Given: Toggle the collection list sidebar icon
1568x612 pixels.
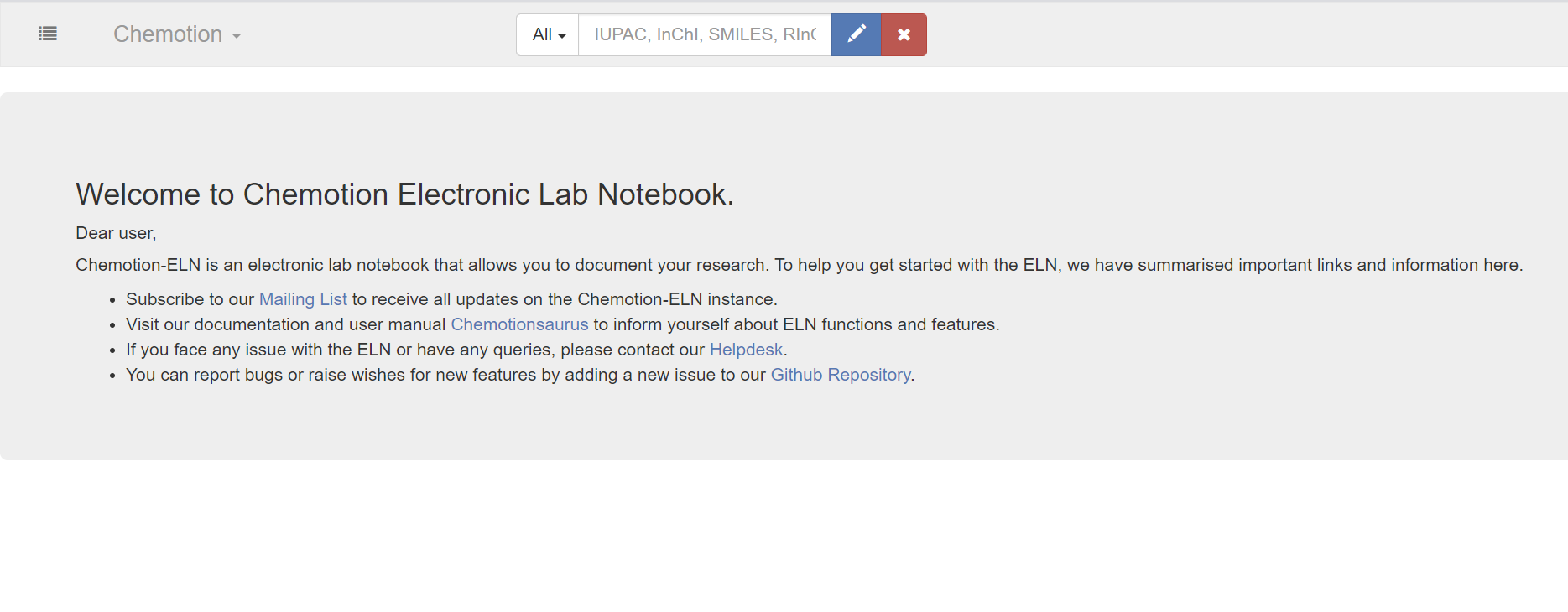Looking at the screenshot, I should pos(48,34).
